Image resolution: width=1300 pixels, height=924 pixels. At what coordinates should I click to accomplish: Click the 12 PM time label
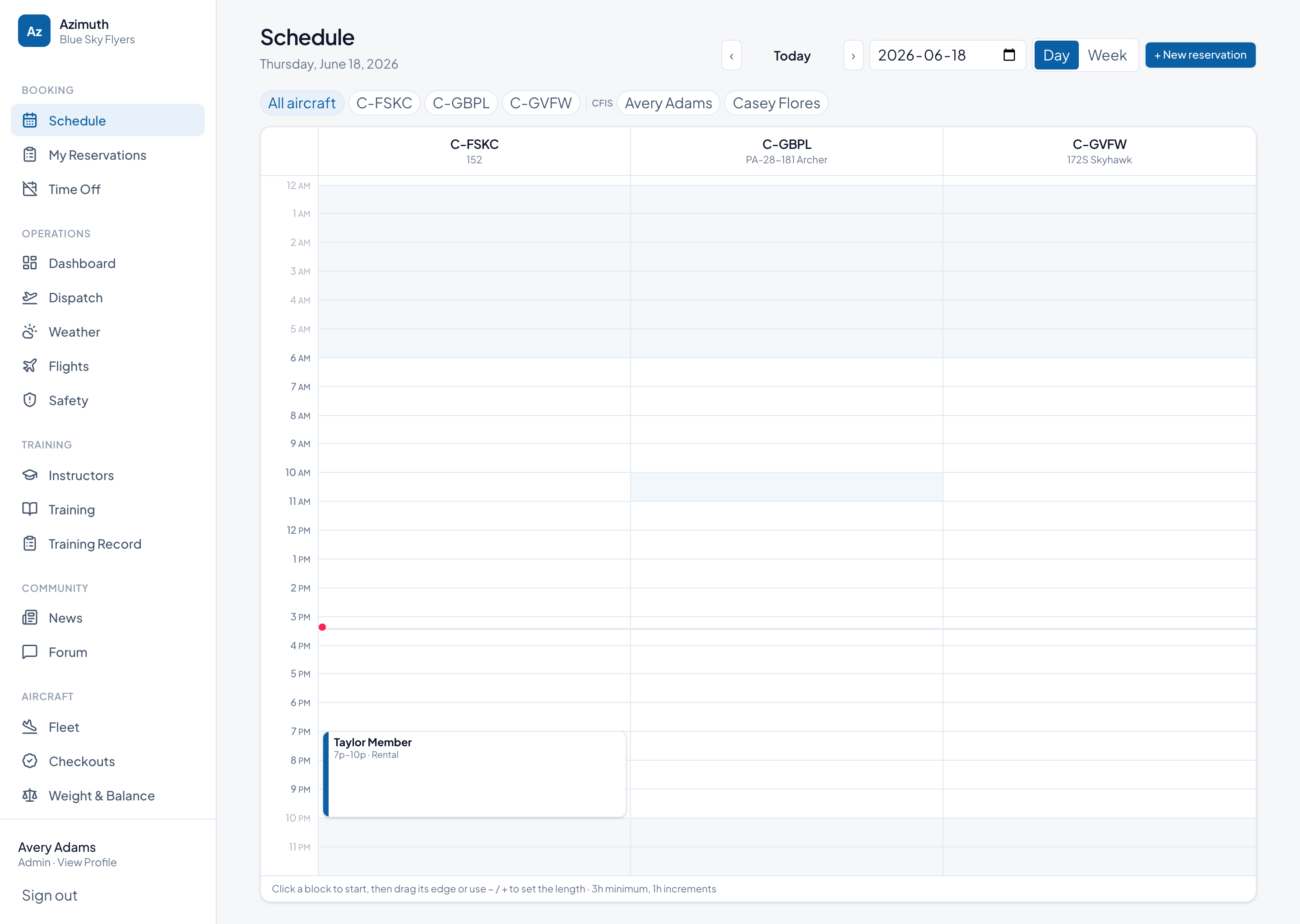298,530
